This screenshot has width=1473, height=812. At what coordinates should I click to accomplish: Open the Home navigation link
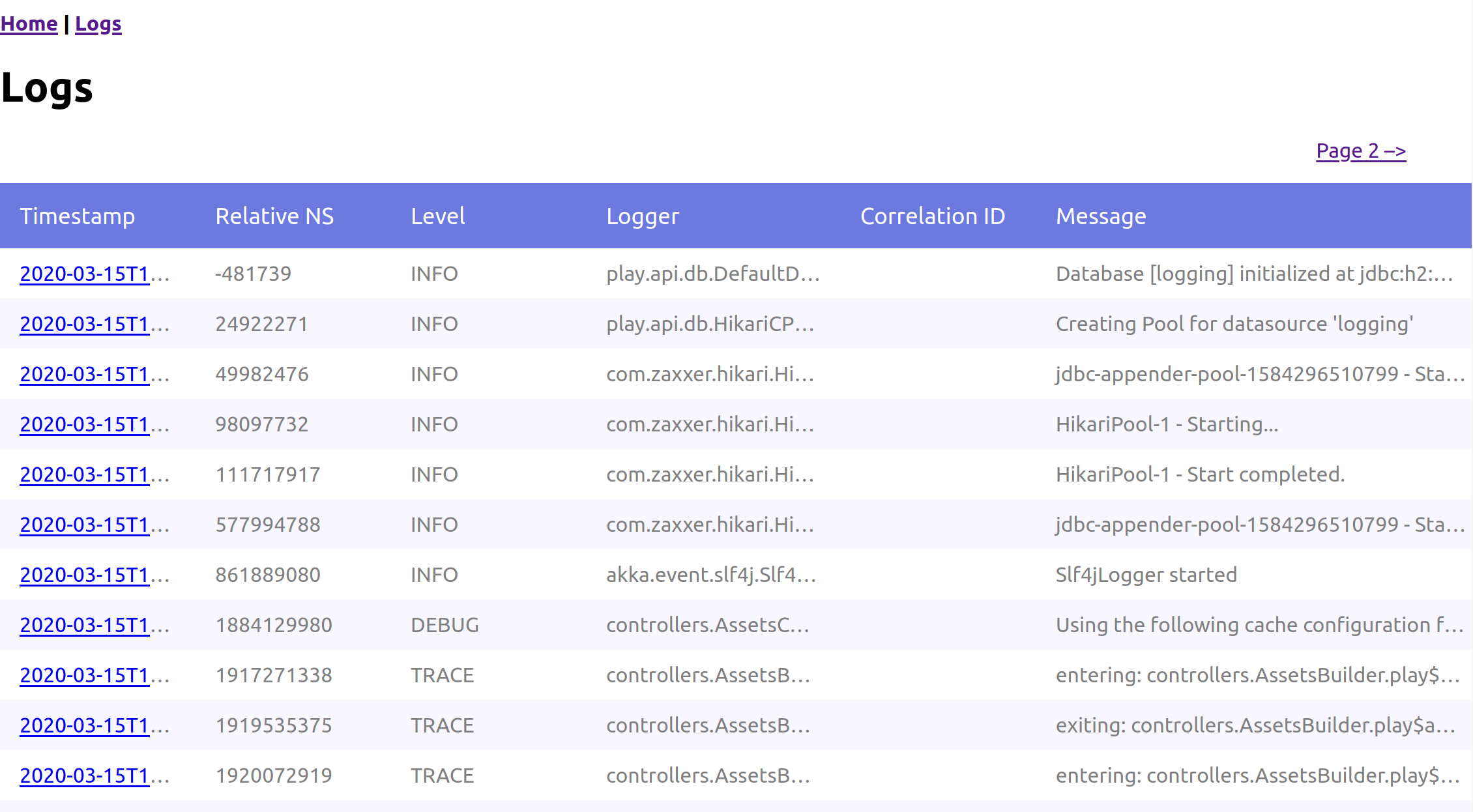click(x=29, y=24)
